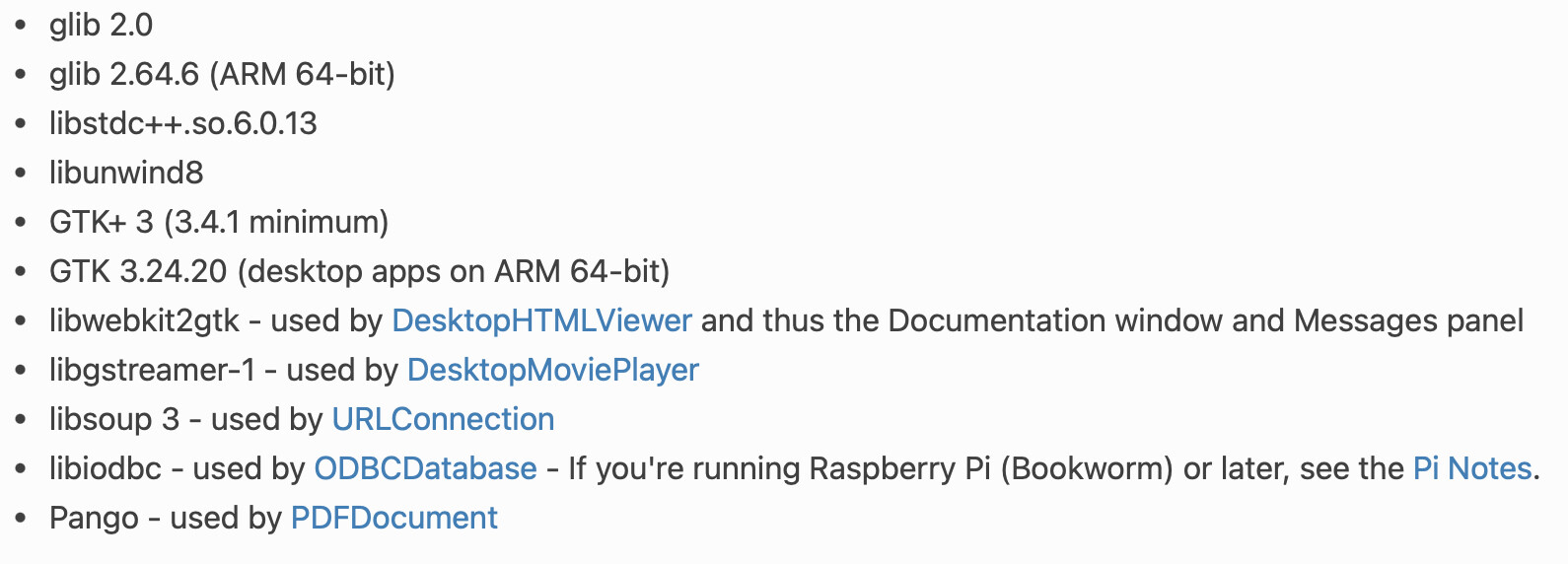Viewport: 1568px width, 564px height.
Task: Click the 'Documentation window and Messages panel' text
Action: click(x=1205, y=320)
